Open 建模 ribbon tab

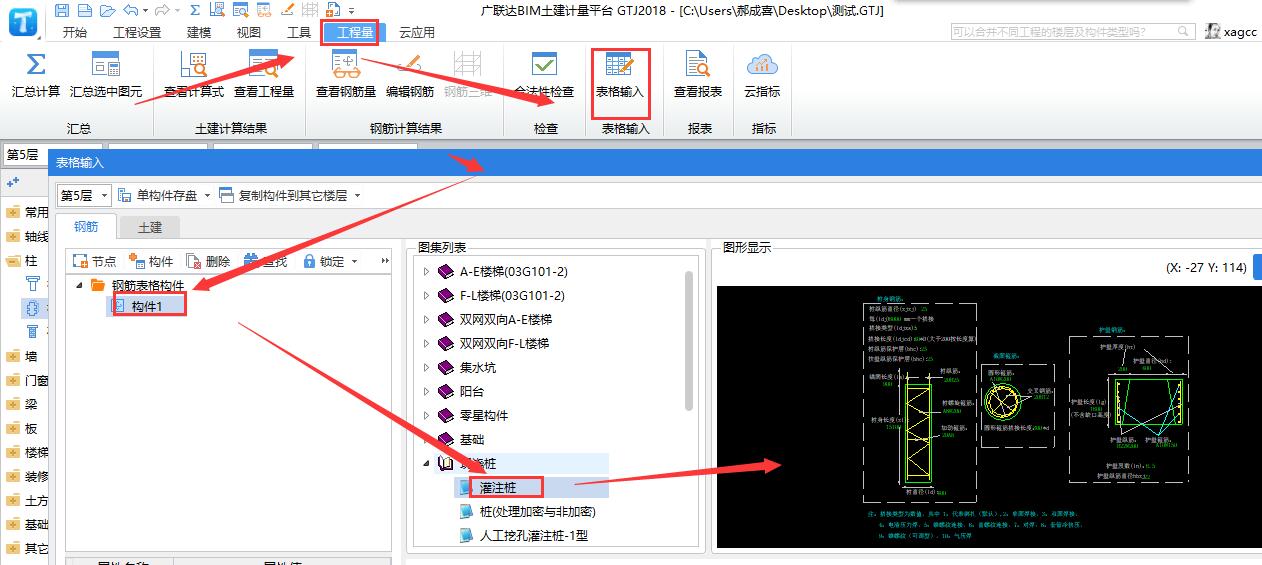click(x=199, y=32)
